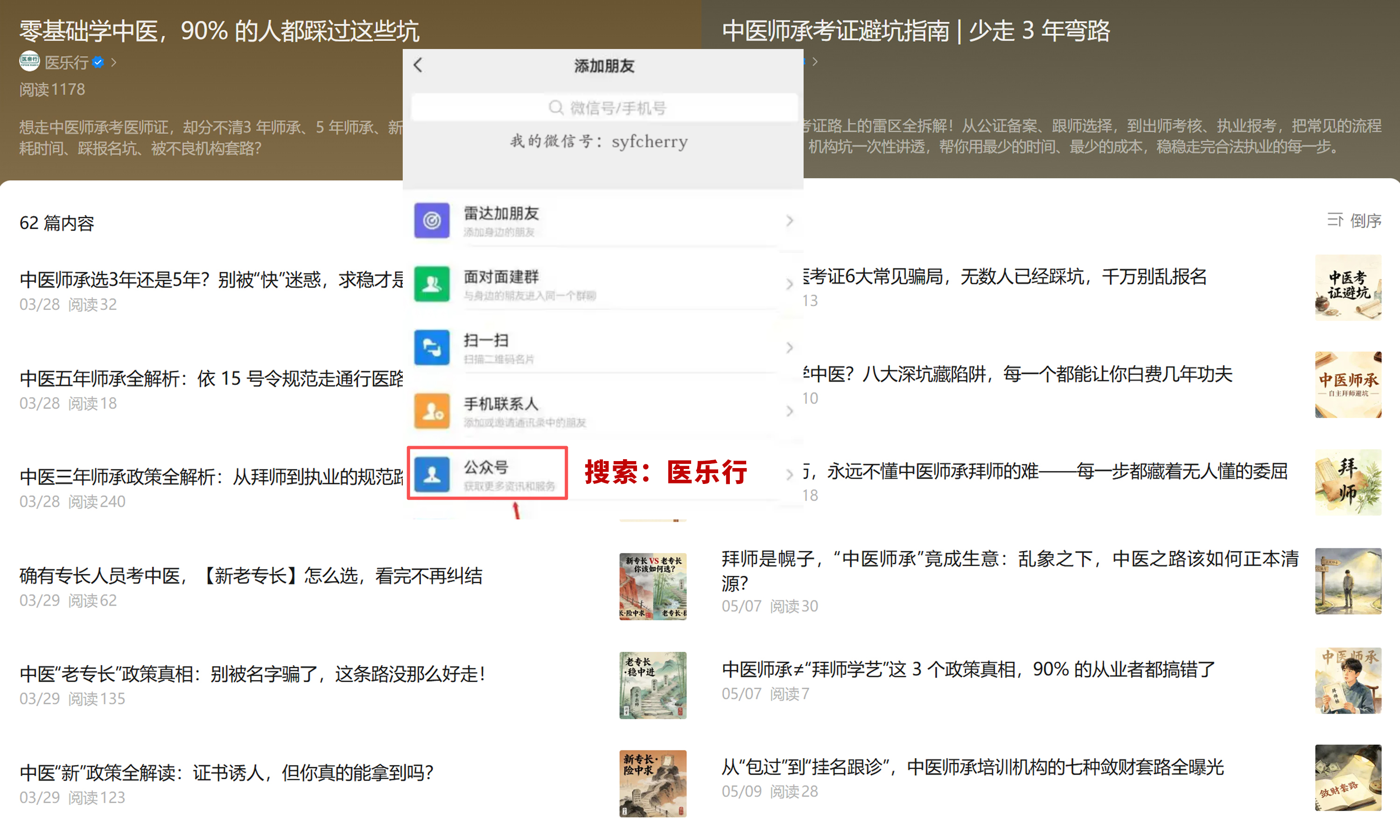Click the 微信号/手机号 search field
1400x840 pixels.
[604, 107]
